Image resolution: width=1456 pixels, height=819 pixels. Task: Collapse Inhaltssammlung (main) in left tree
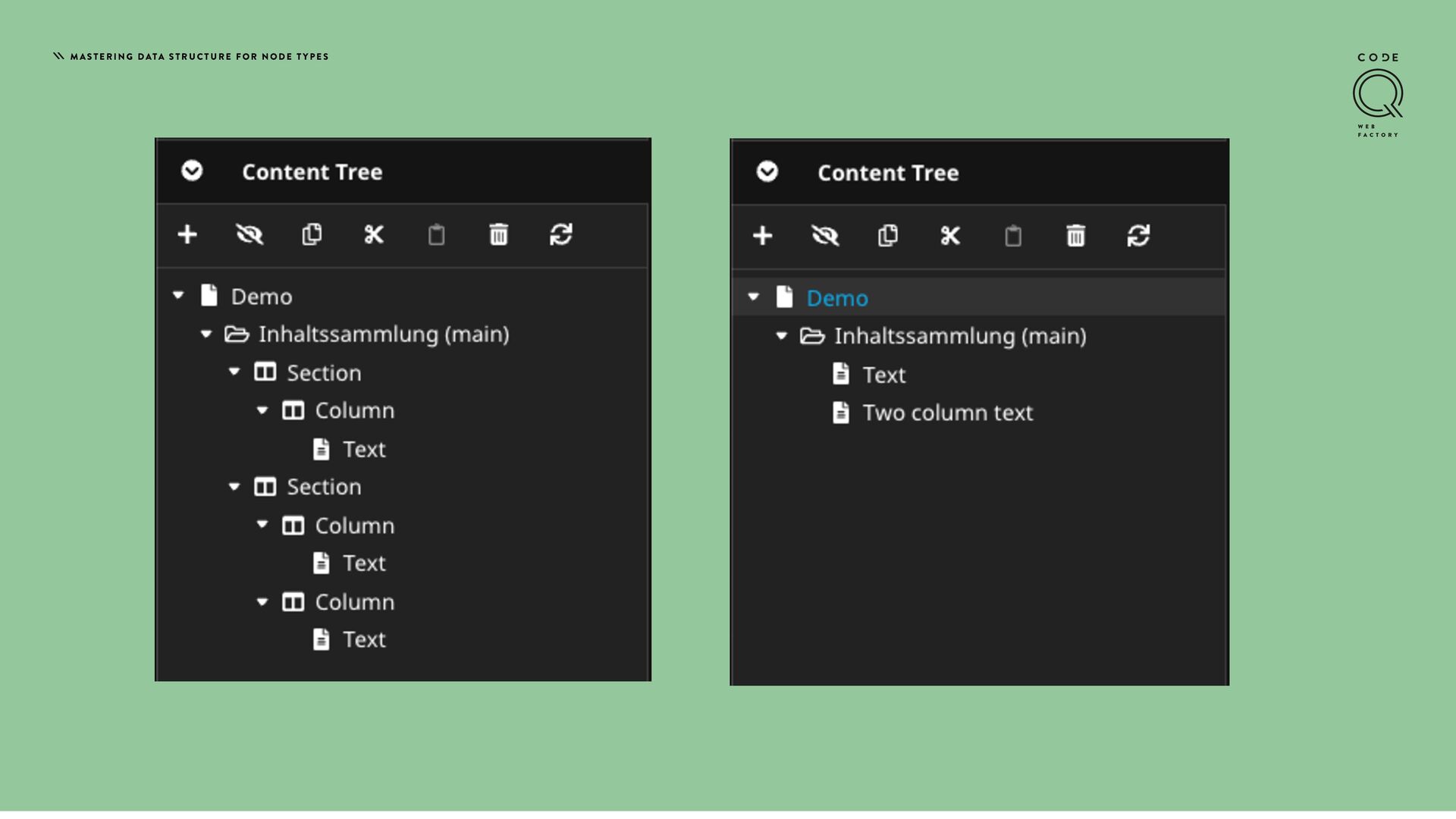tap(206, 334)
